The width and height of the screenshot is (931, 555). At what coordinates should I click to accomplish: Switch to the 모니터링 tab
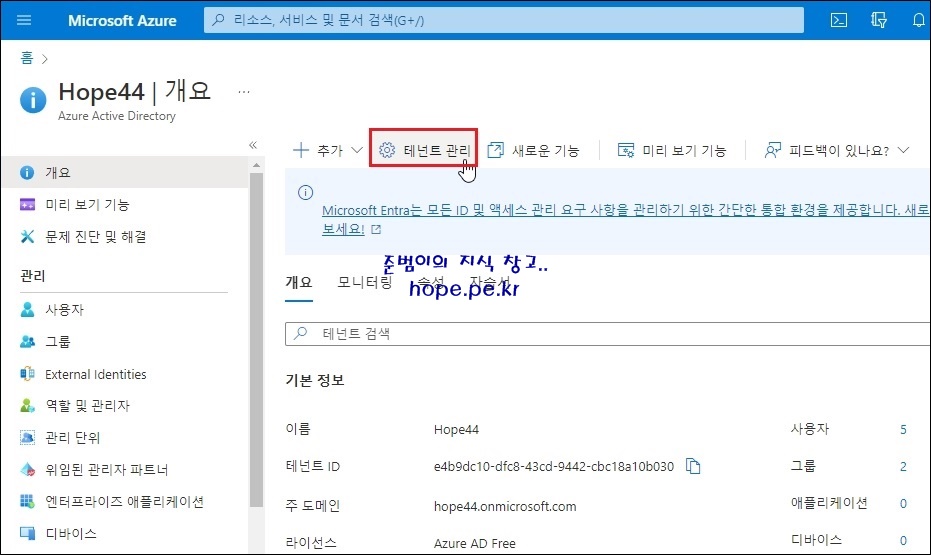[365, 283]
